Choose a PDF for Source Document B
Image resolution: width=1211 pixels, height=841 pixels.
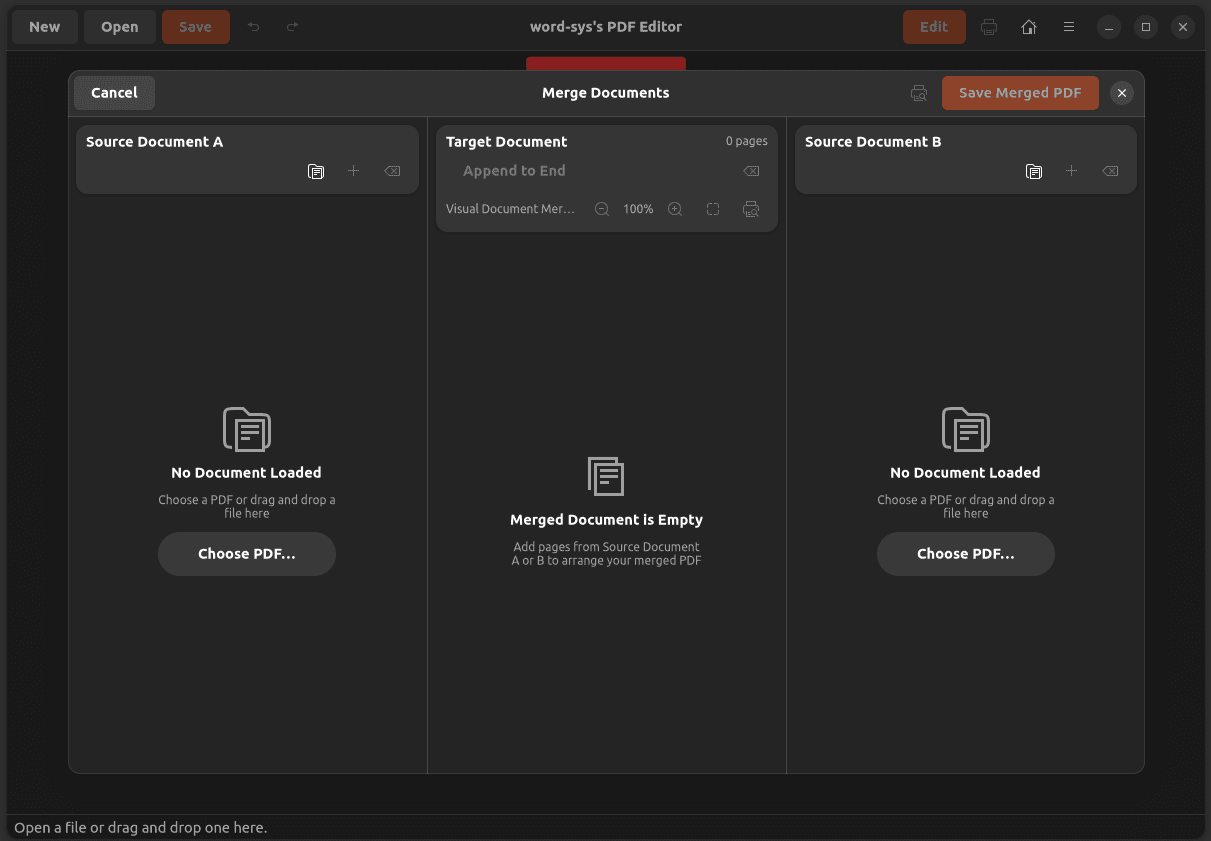(966, 554)
